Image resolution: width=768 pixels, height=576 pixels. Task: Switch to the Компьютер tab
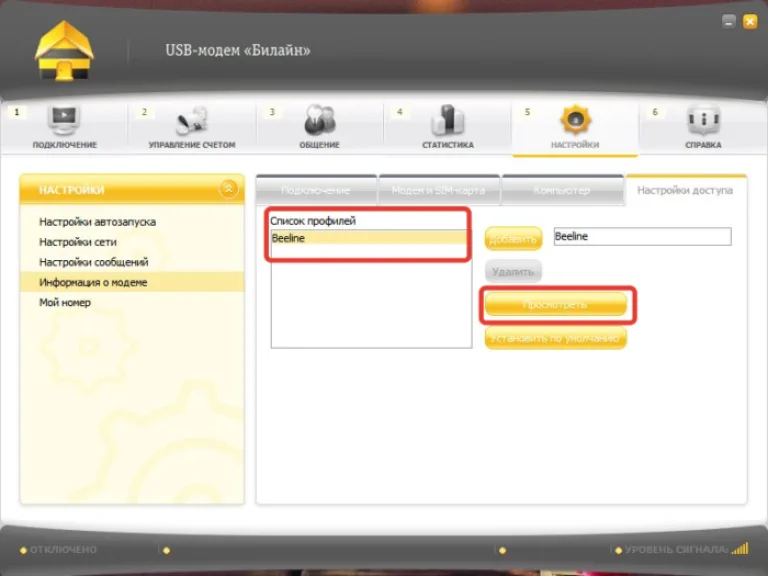point(562,190)
